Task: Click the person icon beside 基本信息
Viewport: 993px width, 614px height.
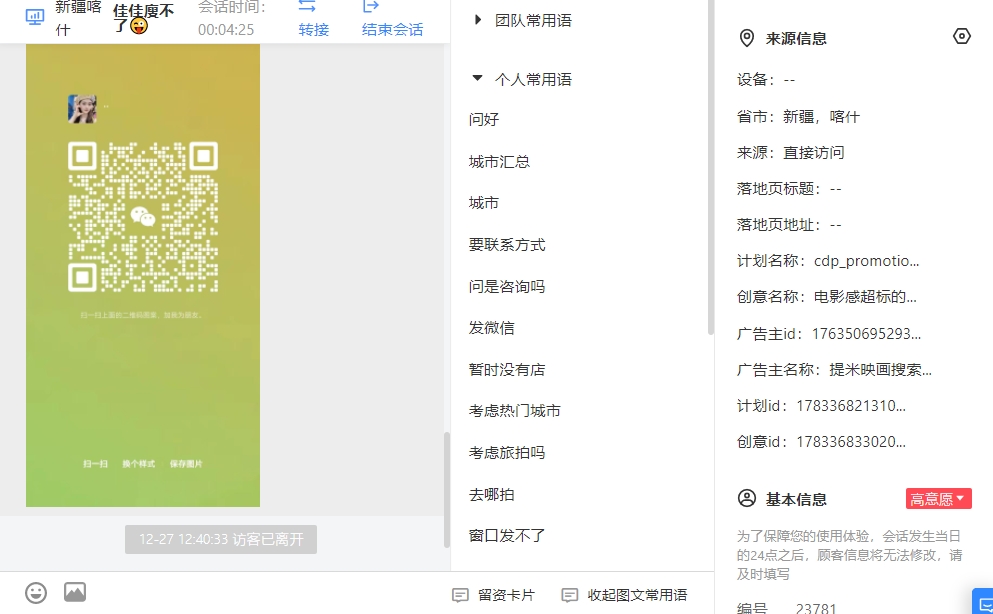Action: point(747,499)
